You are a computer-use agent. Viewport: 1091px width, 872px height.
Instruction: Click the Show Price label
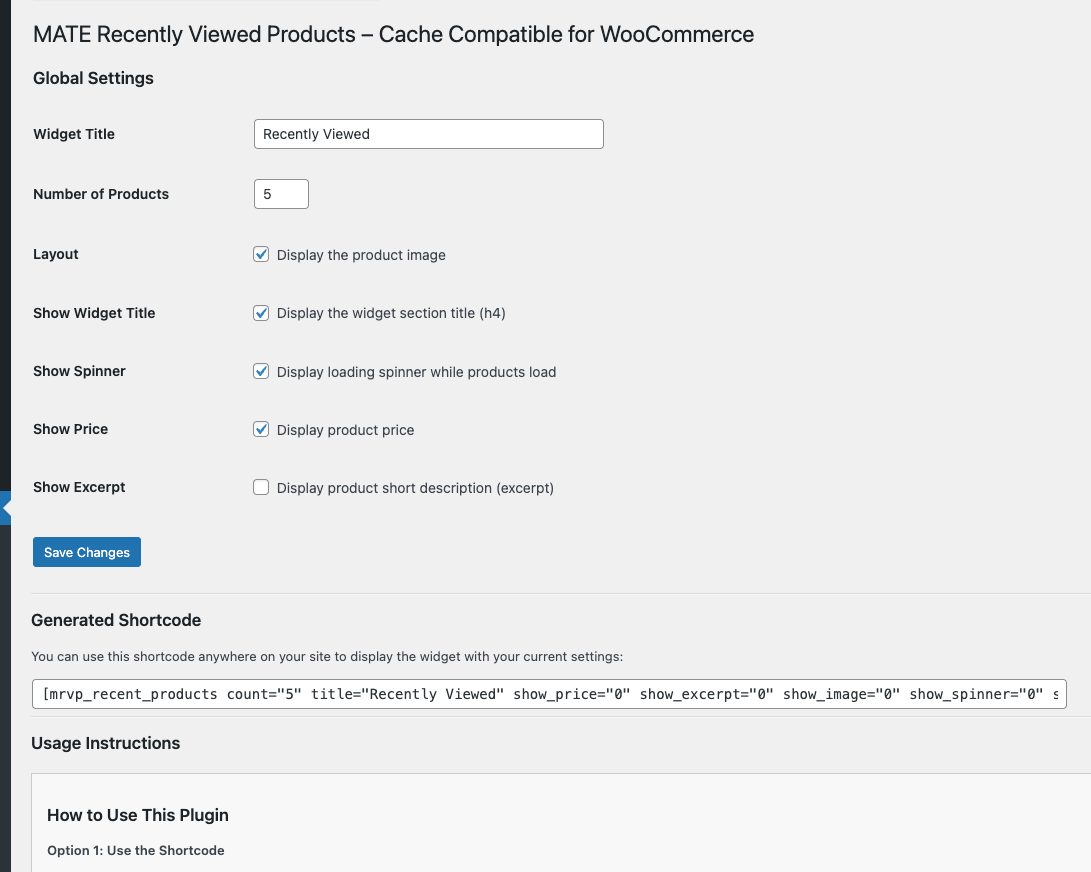(70, 429)
